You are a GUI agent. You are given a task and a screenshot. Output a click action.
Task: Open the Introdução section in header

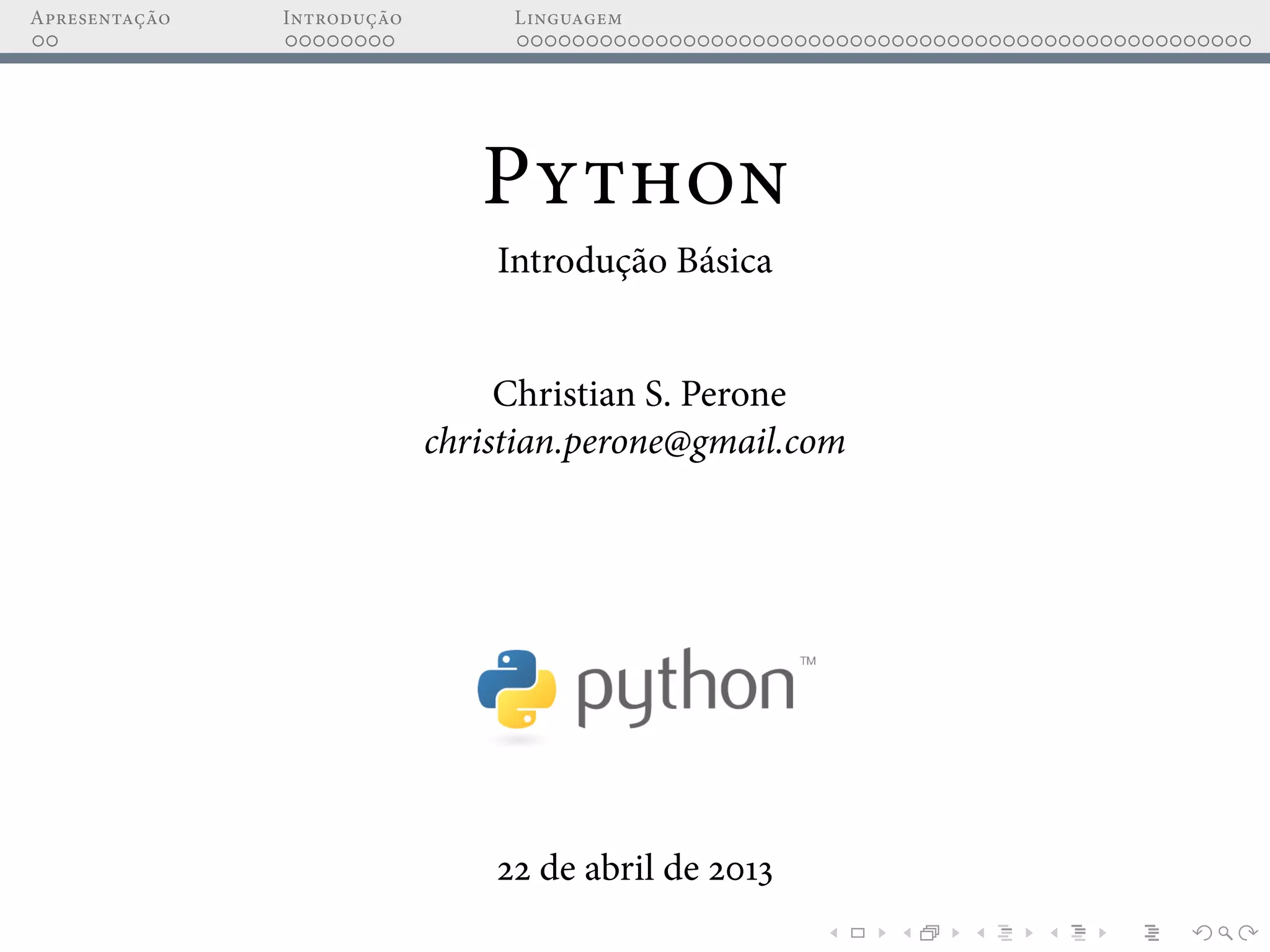point(342,19)
